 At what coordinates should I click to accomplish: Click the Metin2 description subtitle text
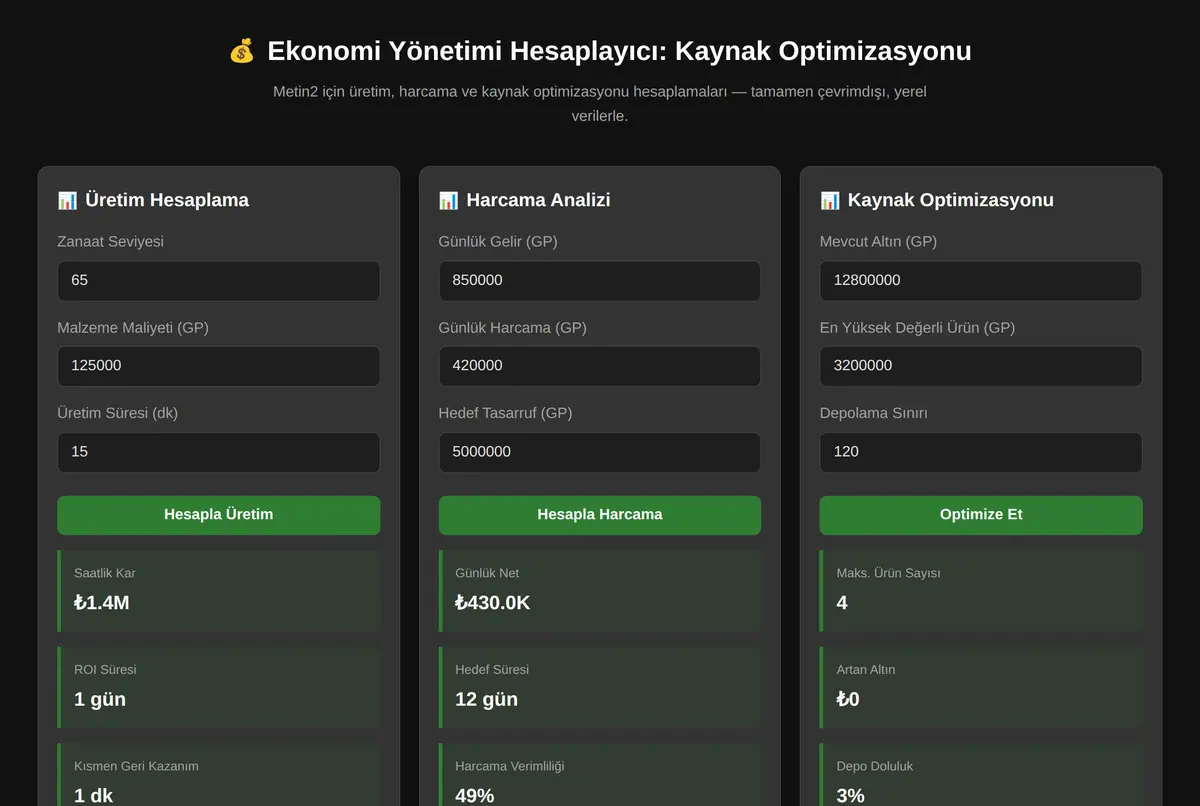(x=600, y=104)
